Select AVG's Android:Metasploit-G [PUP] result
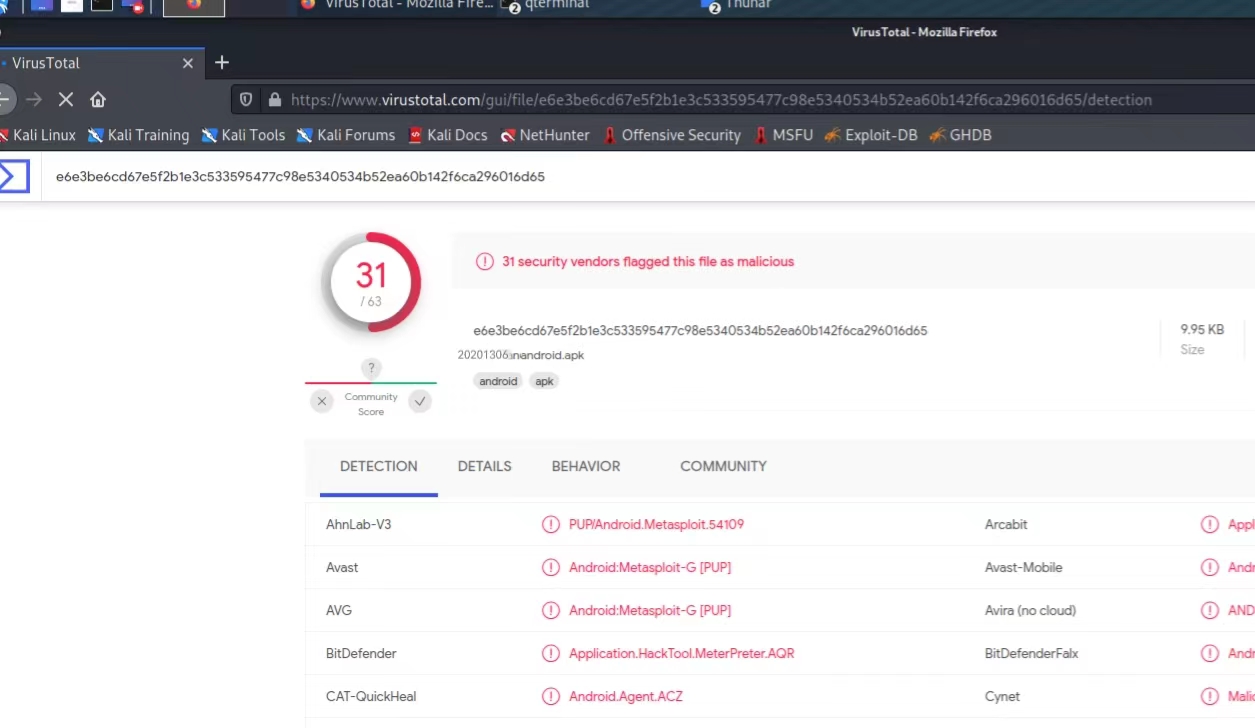The image size is (1255, 728). click(x=650, y=610)
